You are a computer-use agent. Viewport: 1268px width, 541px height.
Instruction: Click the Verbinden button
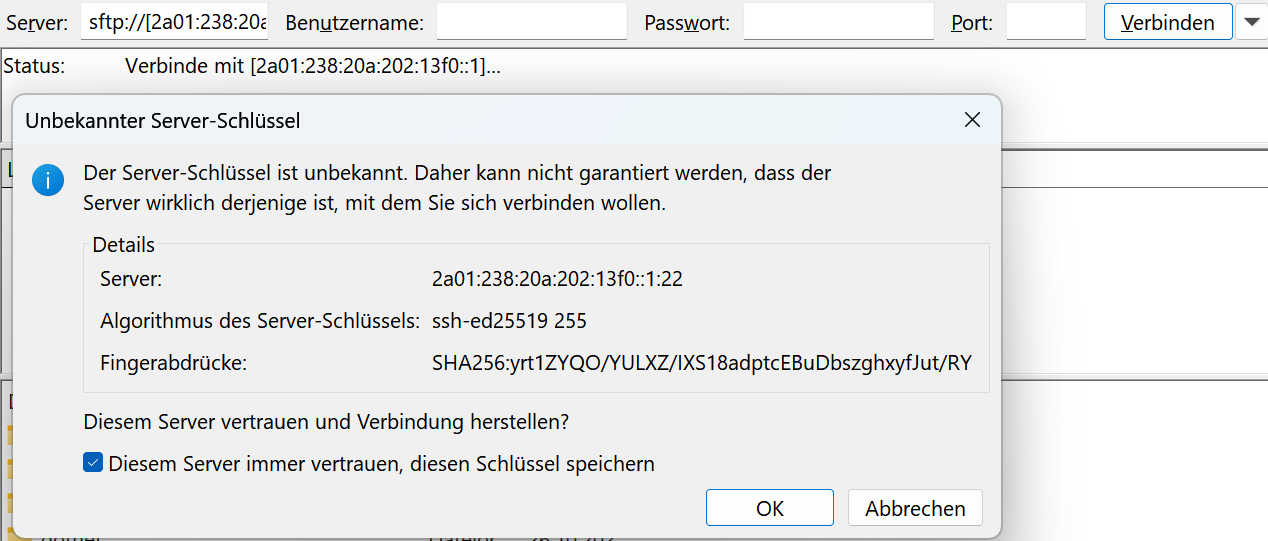1168,22
